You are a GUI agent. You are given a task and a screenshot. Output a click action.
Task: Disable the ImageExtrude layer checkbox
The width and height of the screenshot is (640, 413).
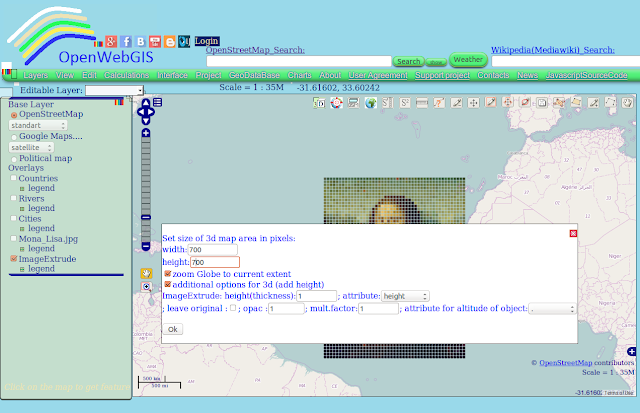[x=13, y=258]
